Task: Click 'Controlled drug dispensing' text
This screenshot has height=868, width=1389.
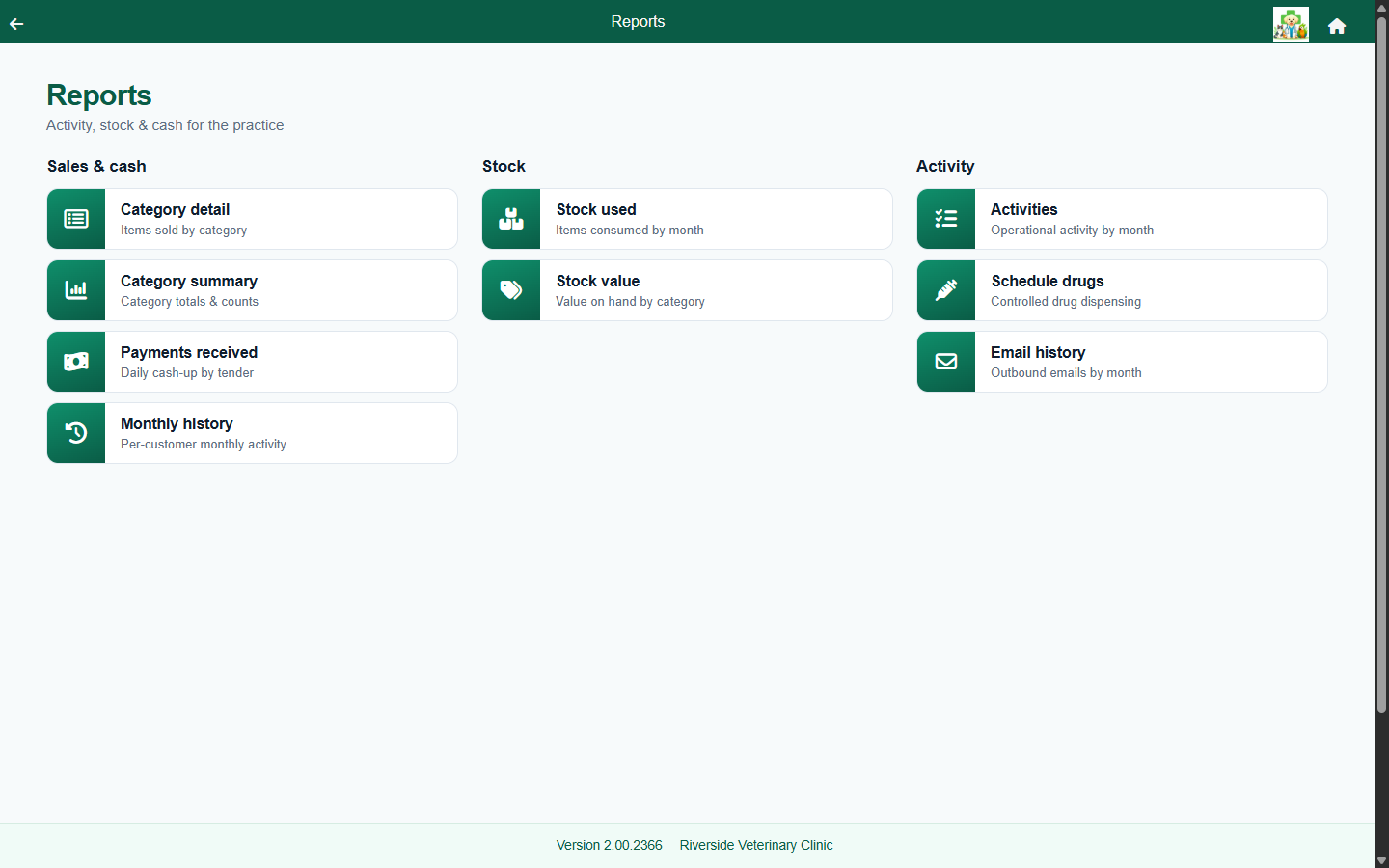Action: click(x=1066, y=302)
